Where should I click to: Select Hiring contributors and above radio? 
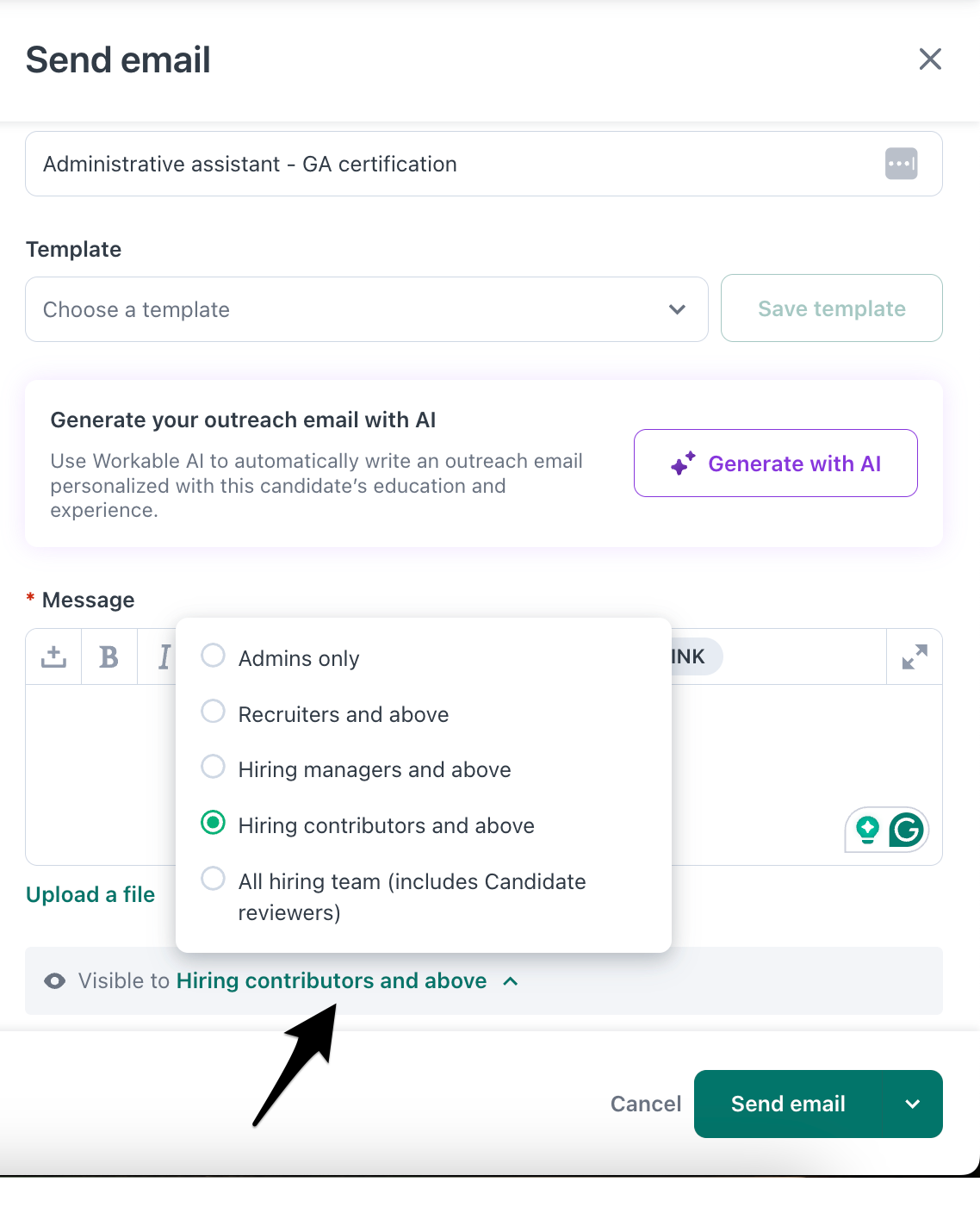coord(213,823)
